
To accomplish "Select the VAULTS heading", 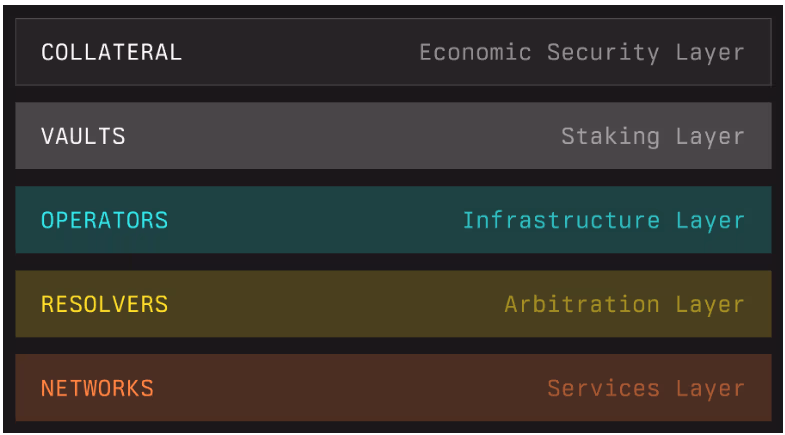I will pyautogui.click(x=83, y=136).
